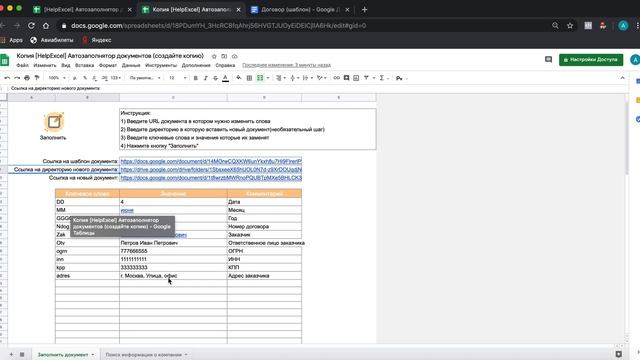The width and height of the screenshot is (640, 360).
Task: Toggle bold formatting
Action: click(196, 78)
